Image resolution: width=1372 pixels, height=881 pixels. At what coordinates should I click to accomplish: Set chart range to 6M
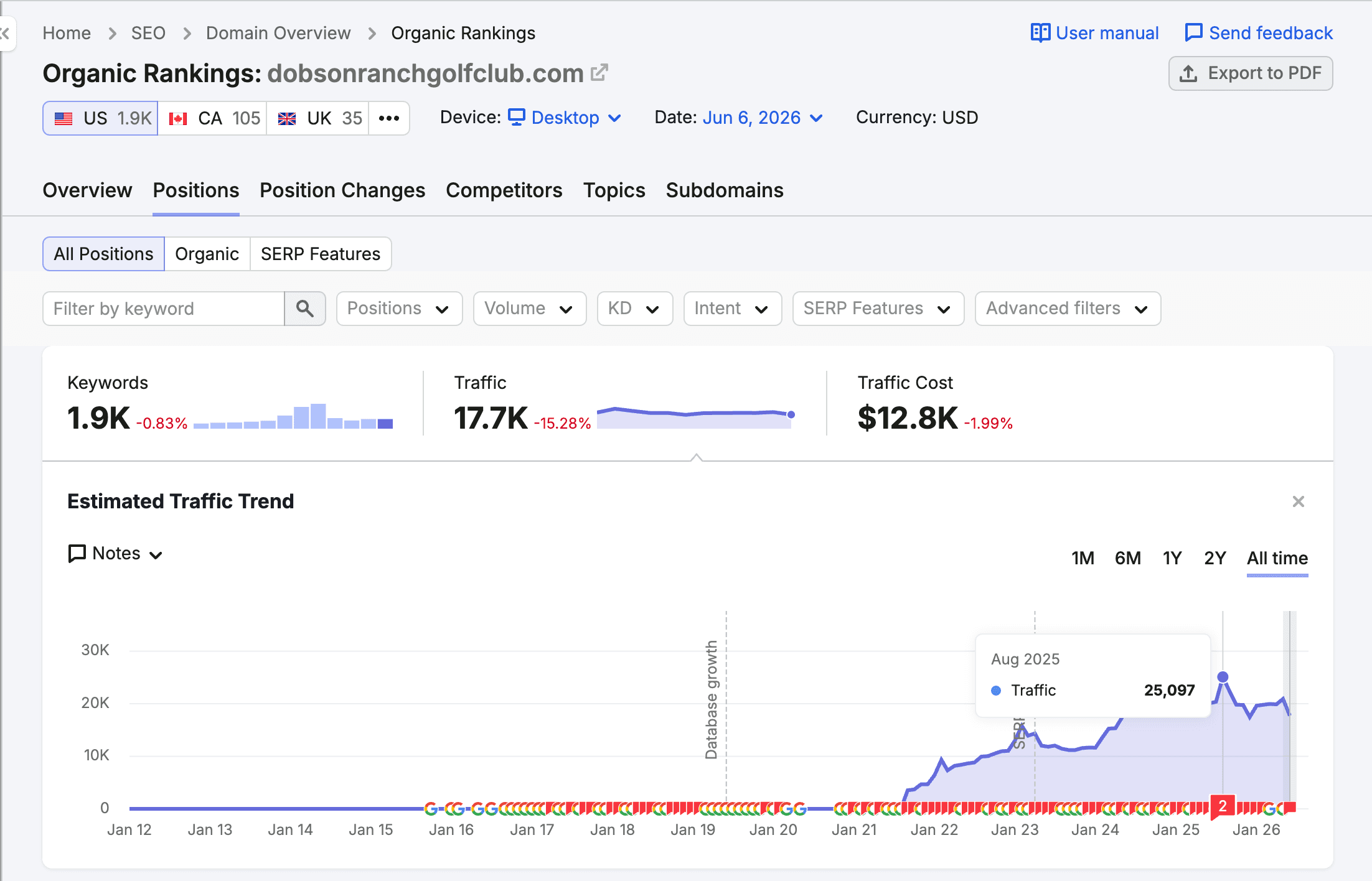1128,558
